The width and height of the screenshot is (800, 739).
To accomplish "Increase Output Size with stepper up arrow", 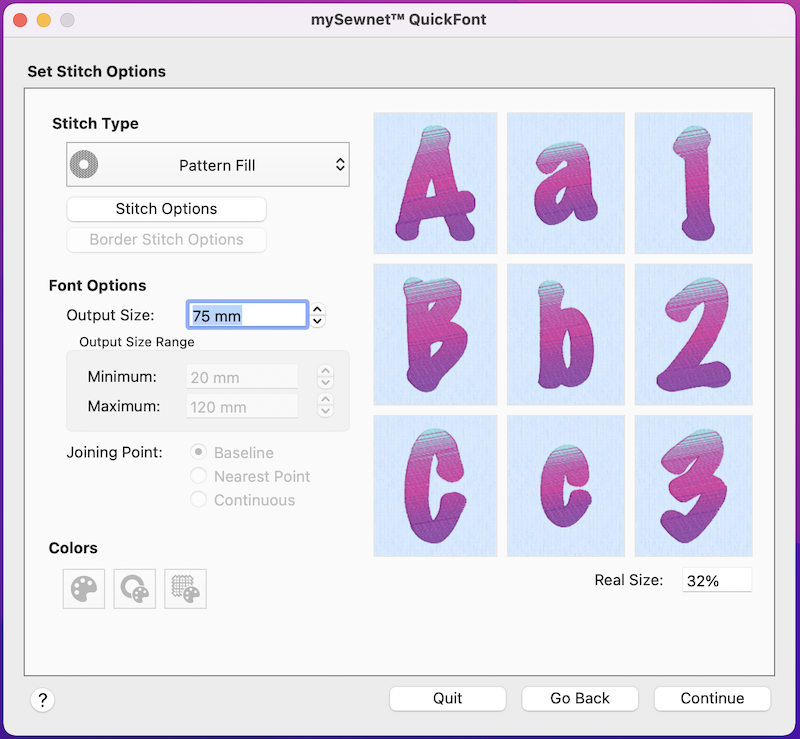I will (x=317, y=309).
